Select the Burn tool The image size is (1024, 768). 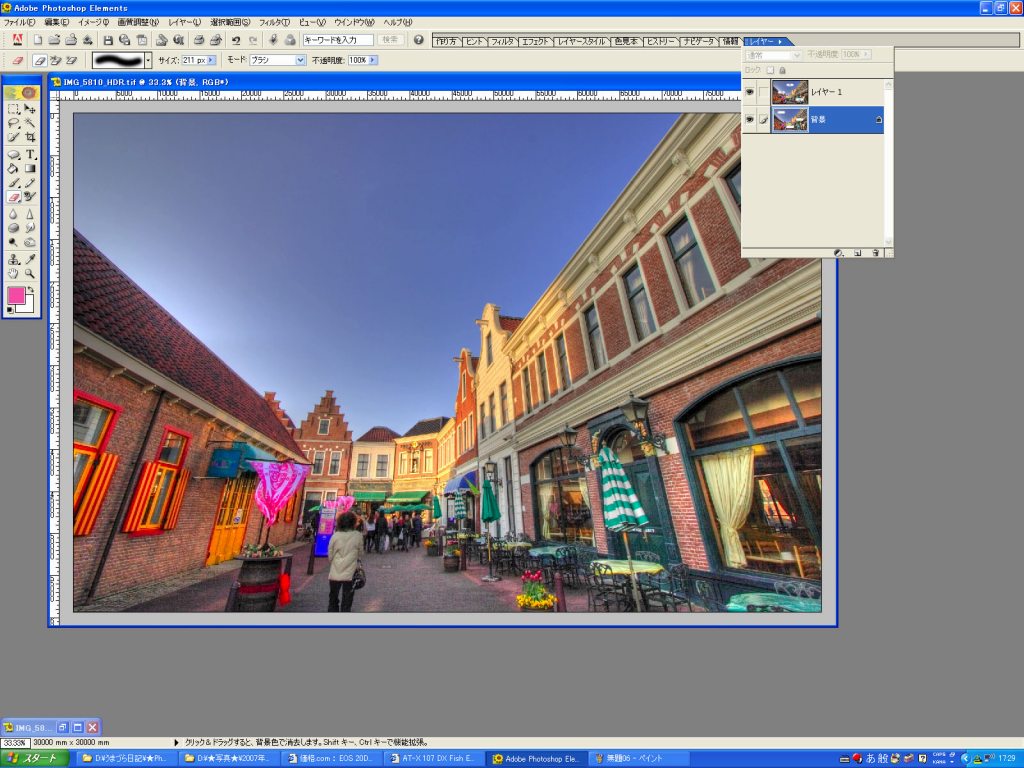click(x=30, y=242)
